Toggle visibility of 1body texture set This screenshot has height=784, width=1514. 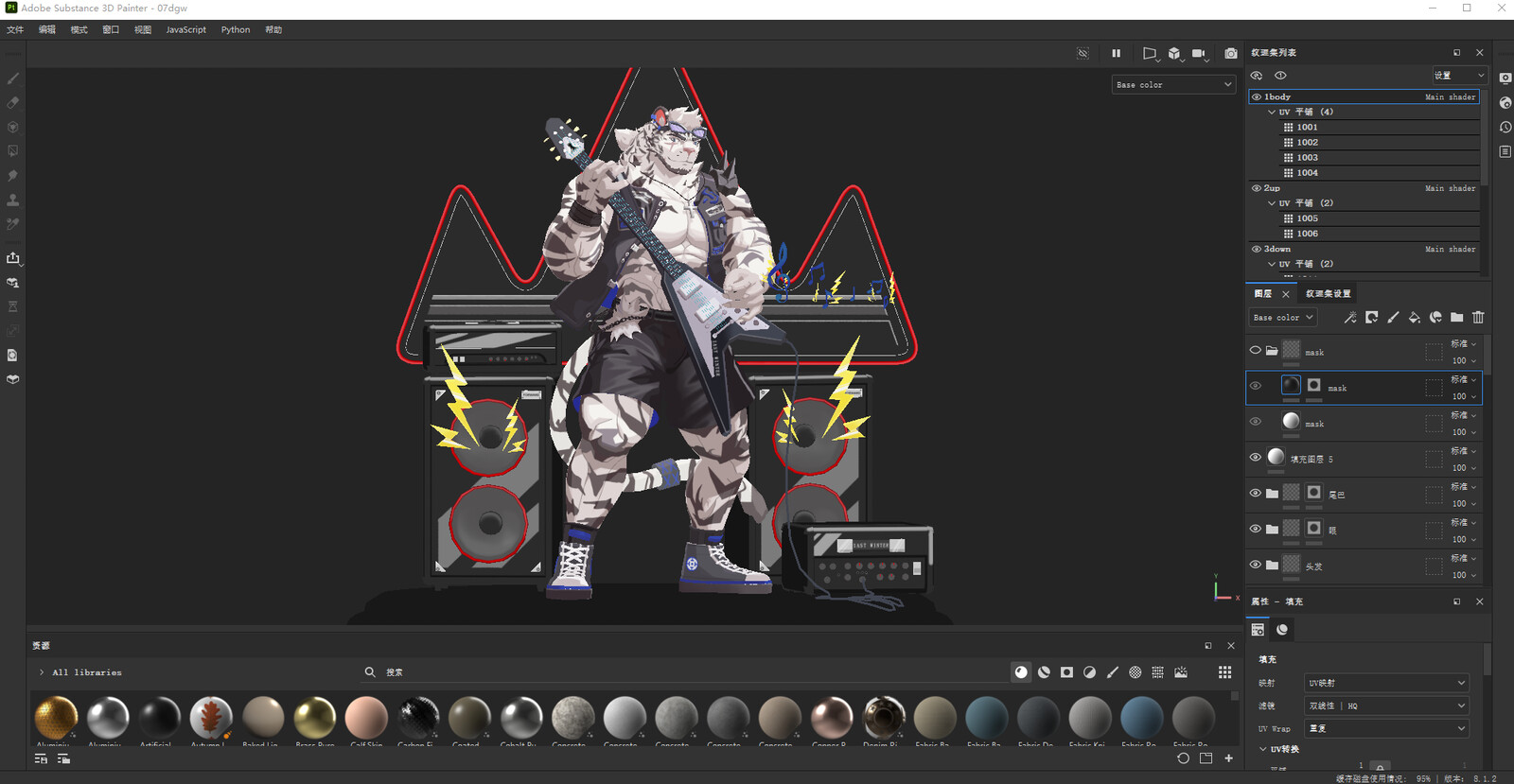pos(1257,96)
